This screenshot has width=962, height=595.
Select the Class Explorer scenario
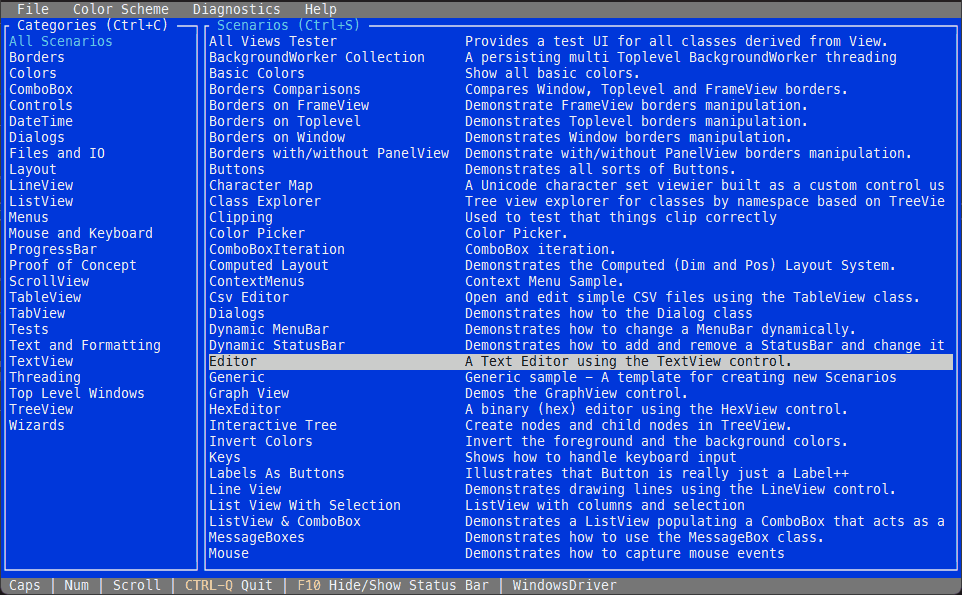264,201
